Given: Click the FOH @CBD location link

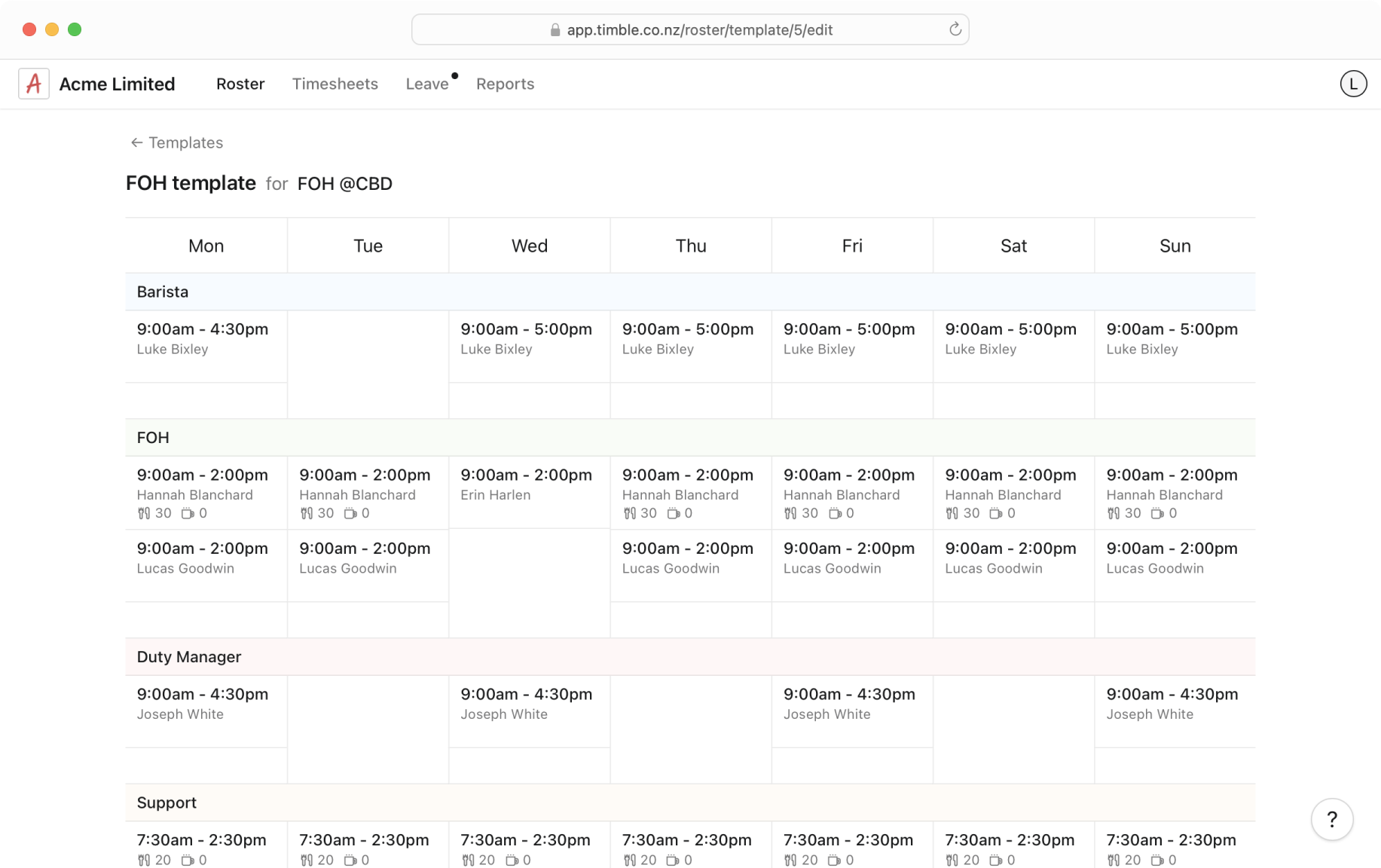Looking at the screenshot, I should [x=344, y=183].
